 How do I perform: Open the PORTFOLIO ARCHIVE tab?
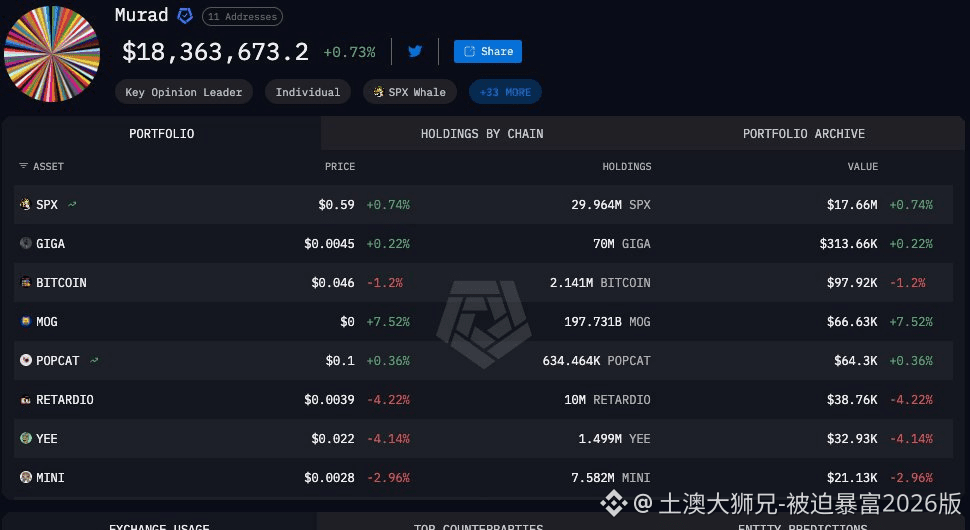(804, 134)
